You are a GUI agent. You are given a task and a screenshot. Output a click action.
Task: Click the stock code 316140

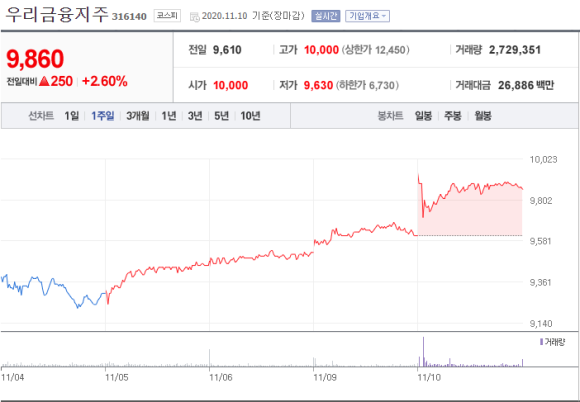pyautogui.click(x=129, y=17)
